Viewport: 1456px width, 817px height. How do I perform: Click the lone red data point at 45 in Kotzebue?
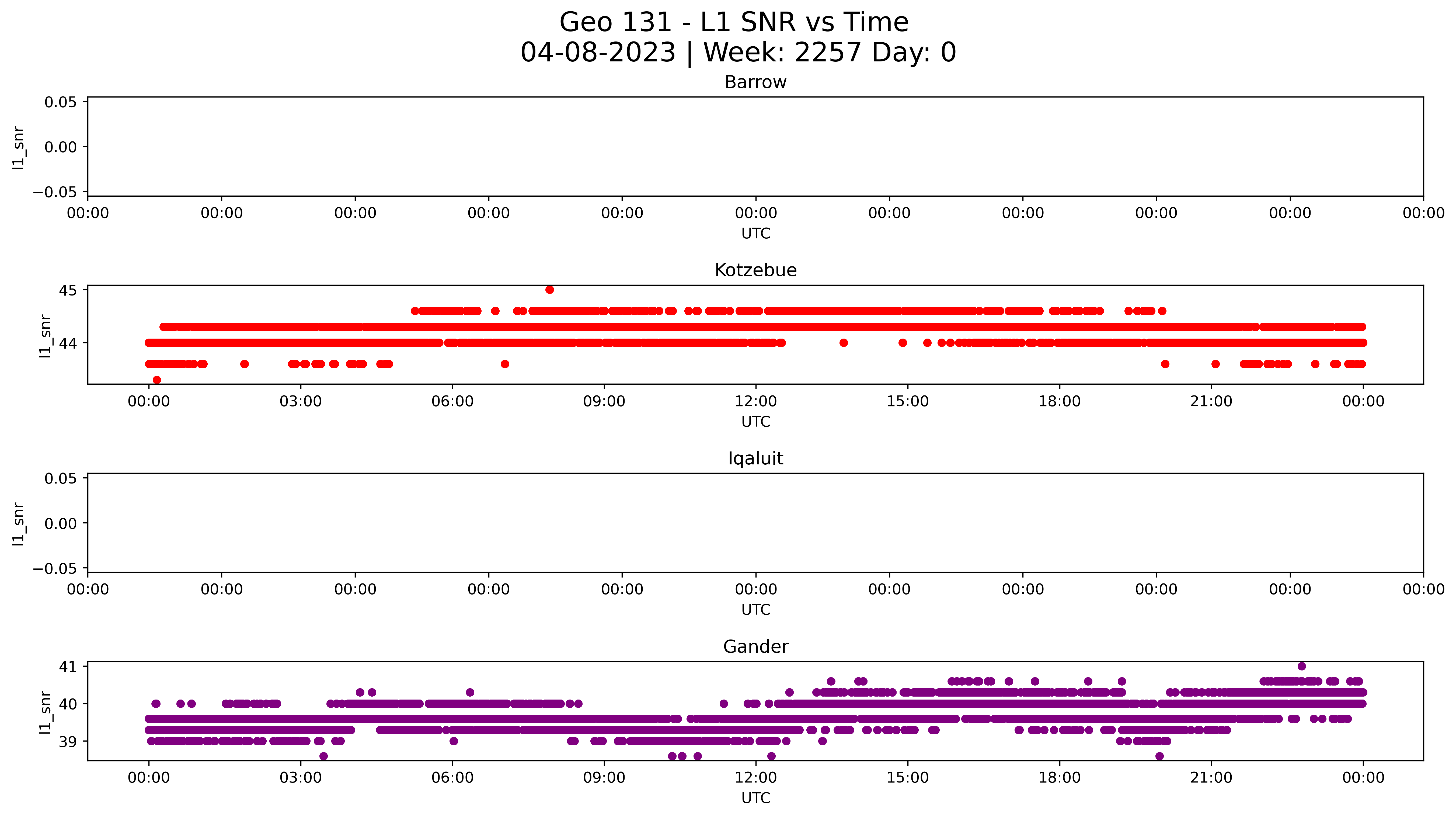point(549,290)
